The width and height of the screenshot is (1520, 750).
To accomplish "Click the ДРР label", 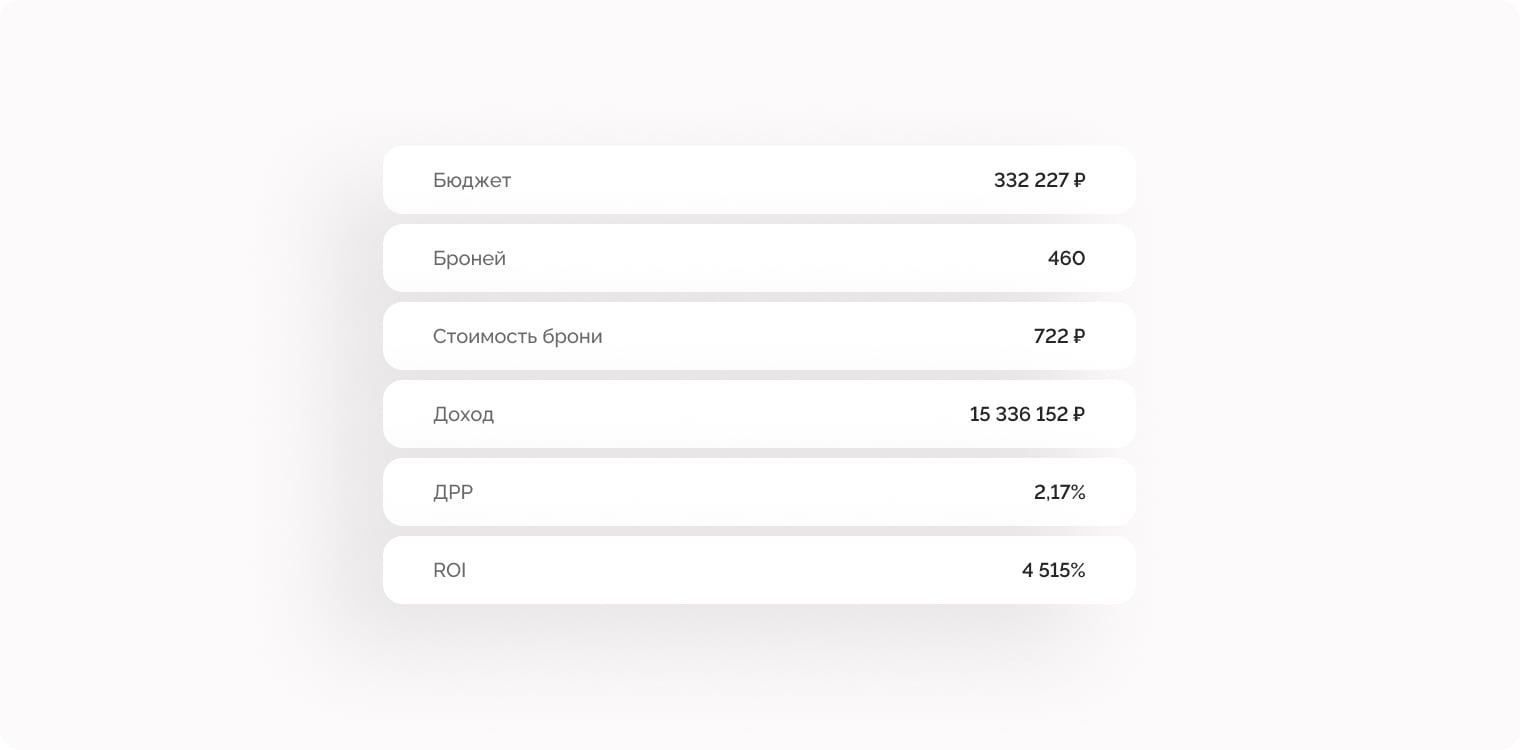I will (x=453, y=493).
